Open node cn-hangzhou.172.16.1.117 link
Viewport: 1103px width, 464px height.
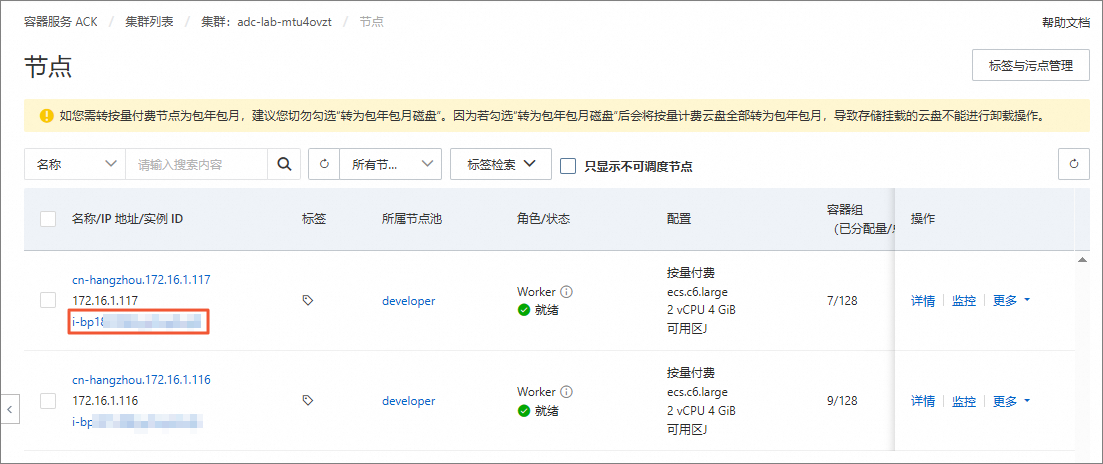pos(141,280)
